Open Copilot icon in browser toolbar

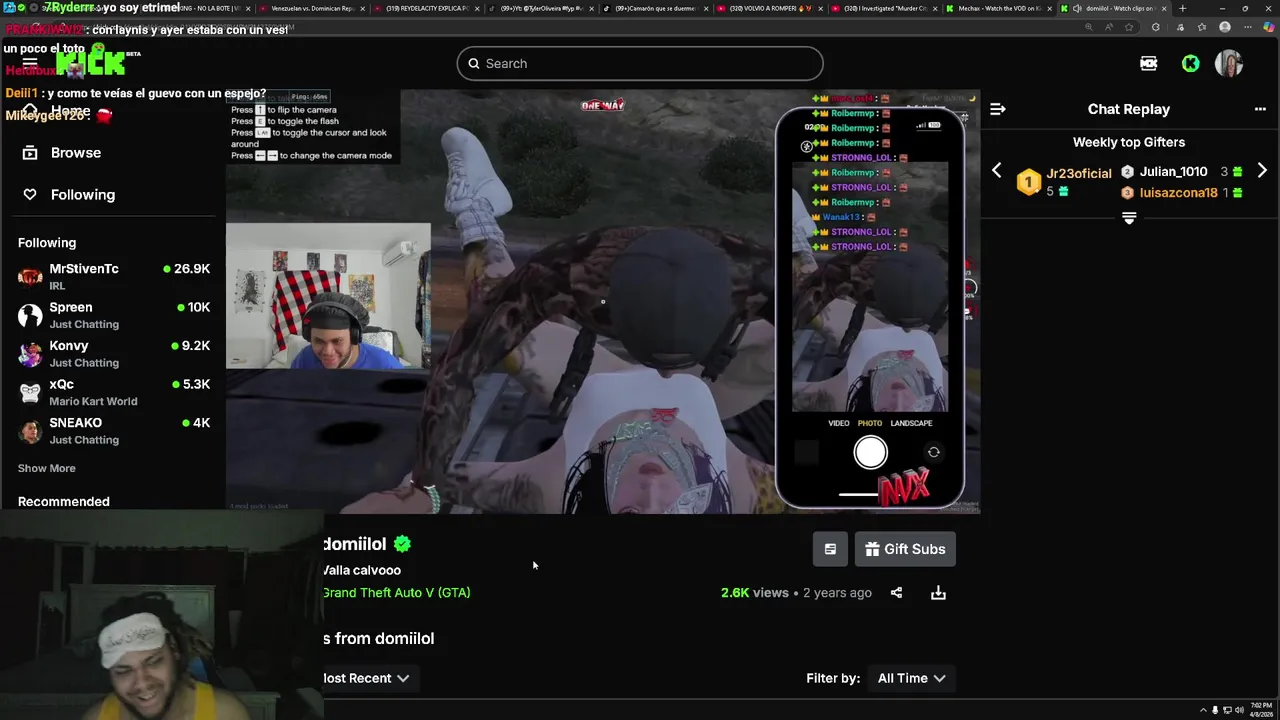point(1268,27)
